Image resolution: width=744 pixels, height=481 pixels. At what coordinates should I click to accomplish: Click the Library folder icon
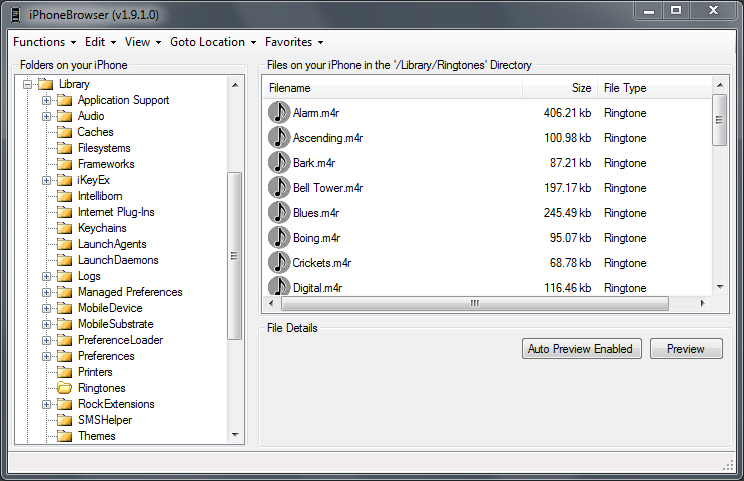click(46, 84)
